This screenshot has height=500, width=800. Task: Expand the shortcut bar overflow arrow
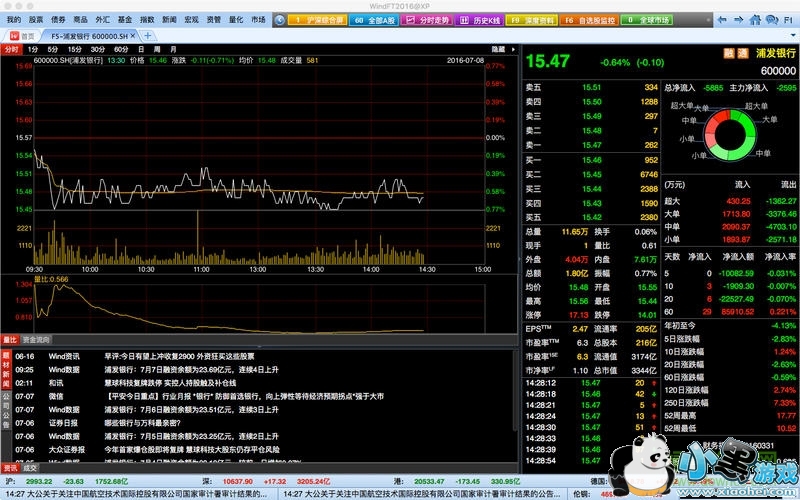click(708, 20)
